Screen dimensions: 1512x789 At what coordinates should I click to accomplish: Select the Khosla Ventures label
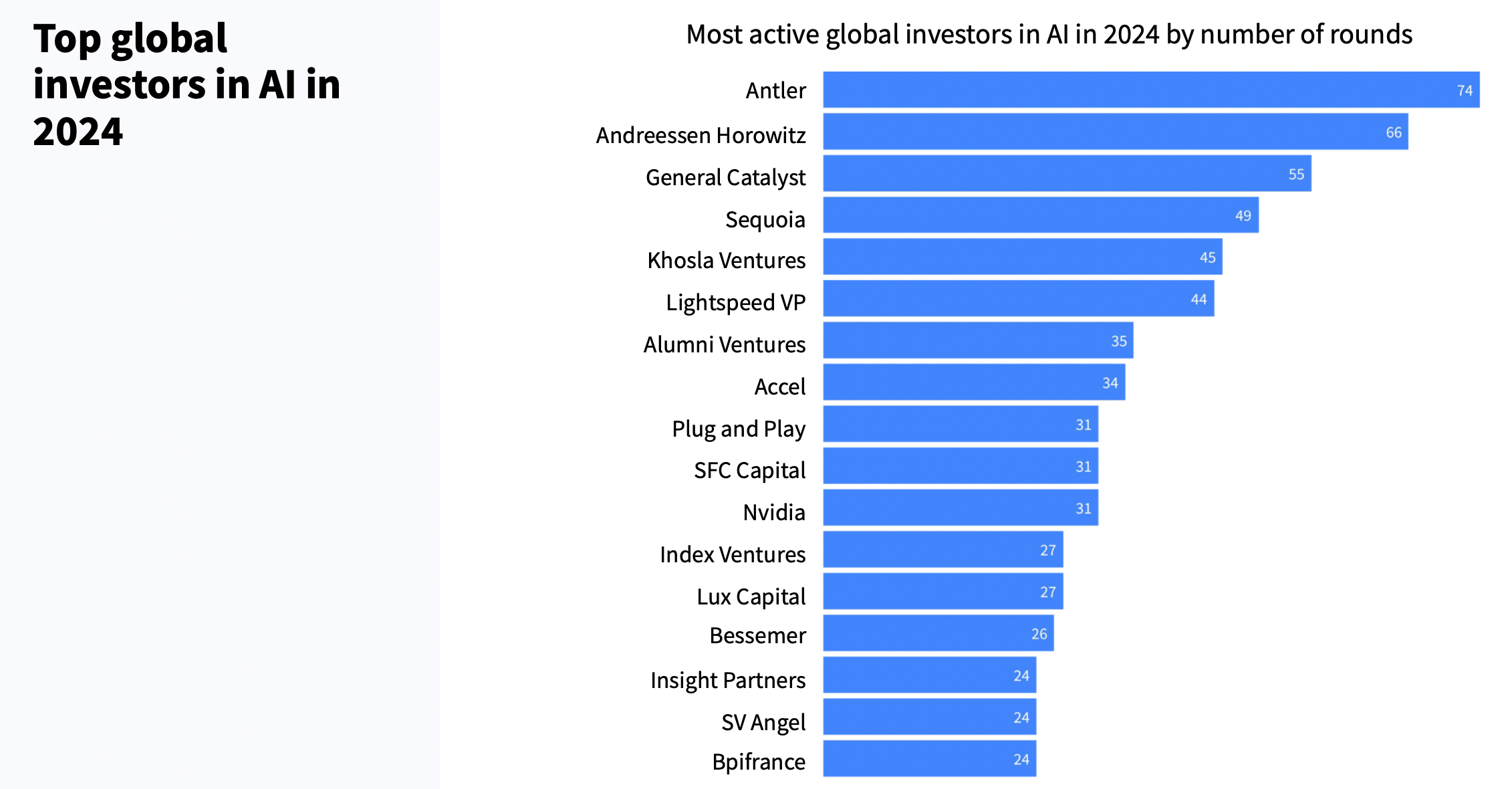(x=726, y=260)
